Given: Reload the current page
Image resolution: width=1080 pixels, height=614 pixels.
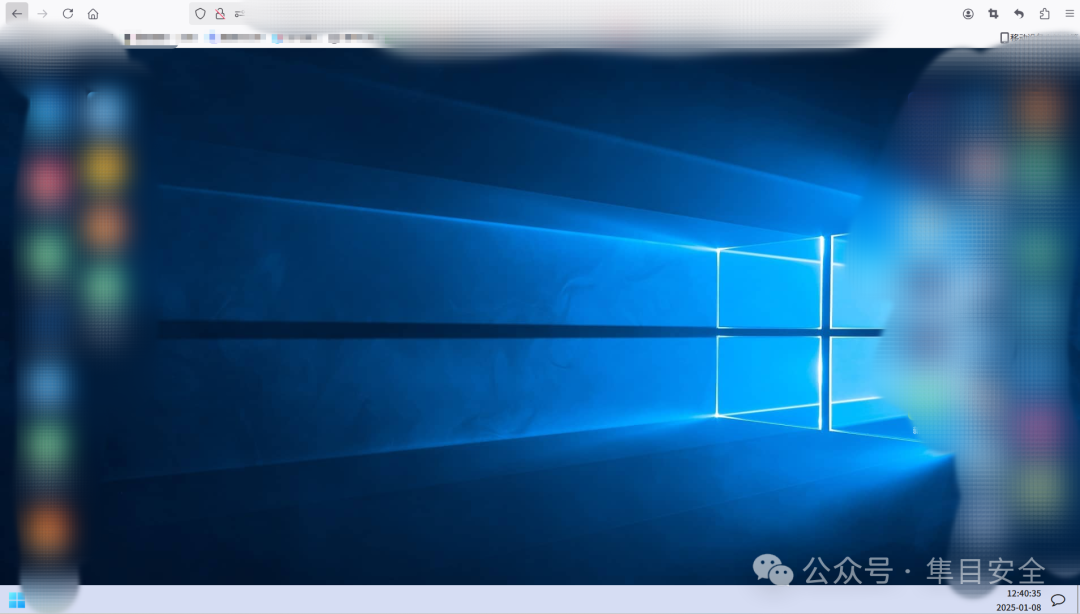Looking at the screenshot, I should [68, 14].
